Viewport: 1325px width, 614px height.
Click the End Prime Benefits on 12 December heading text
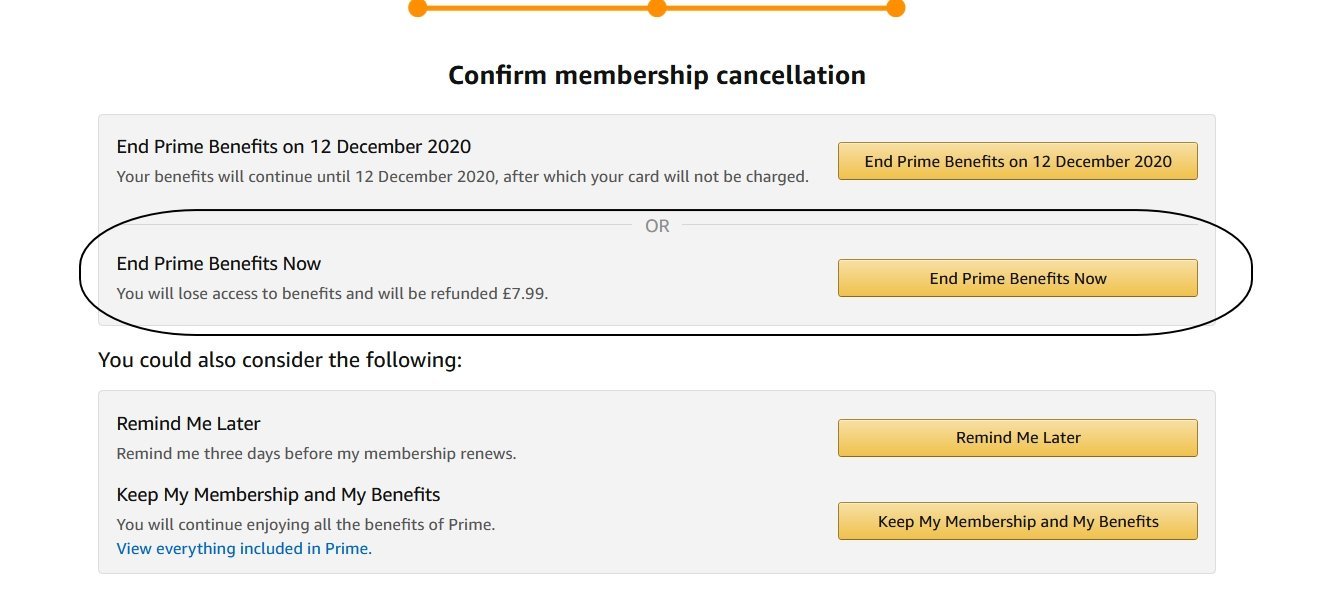(293, 147)
